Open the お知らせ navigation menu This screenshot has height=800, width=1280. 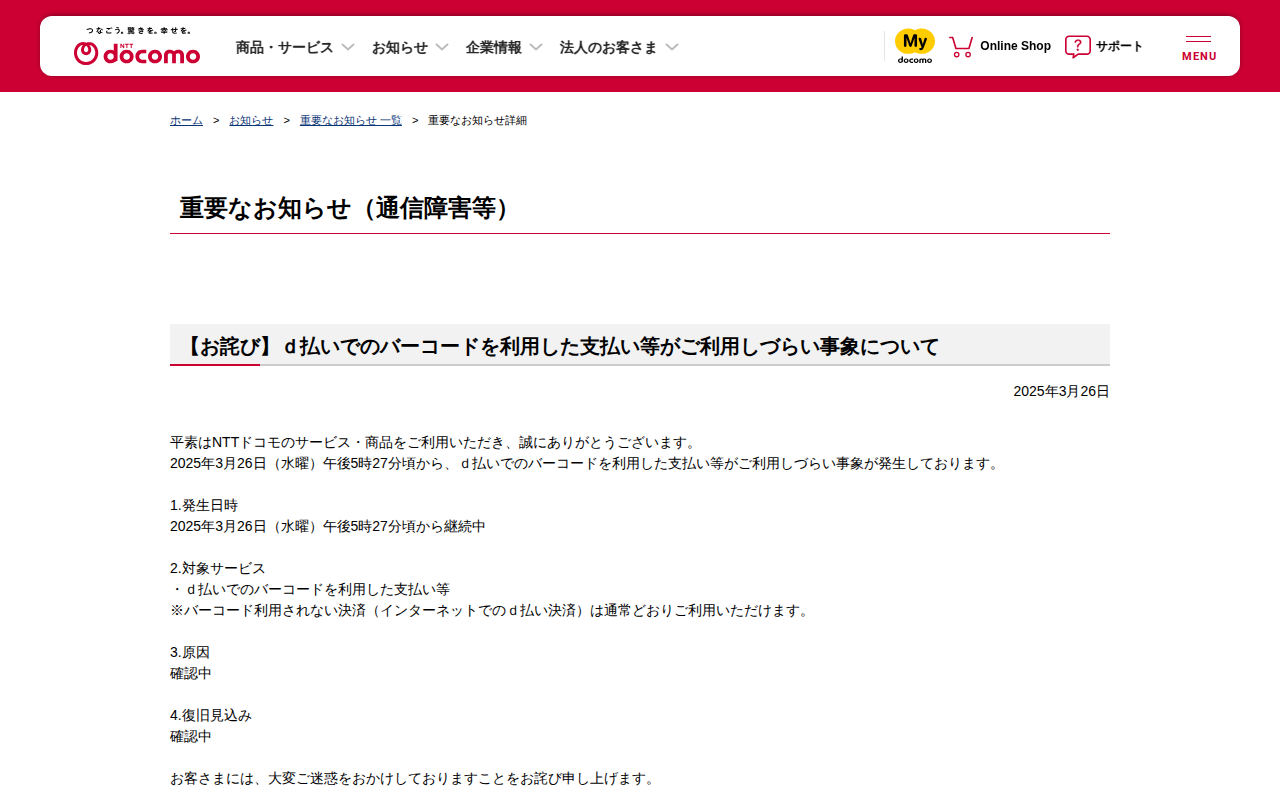400,47
